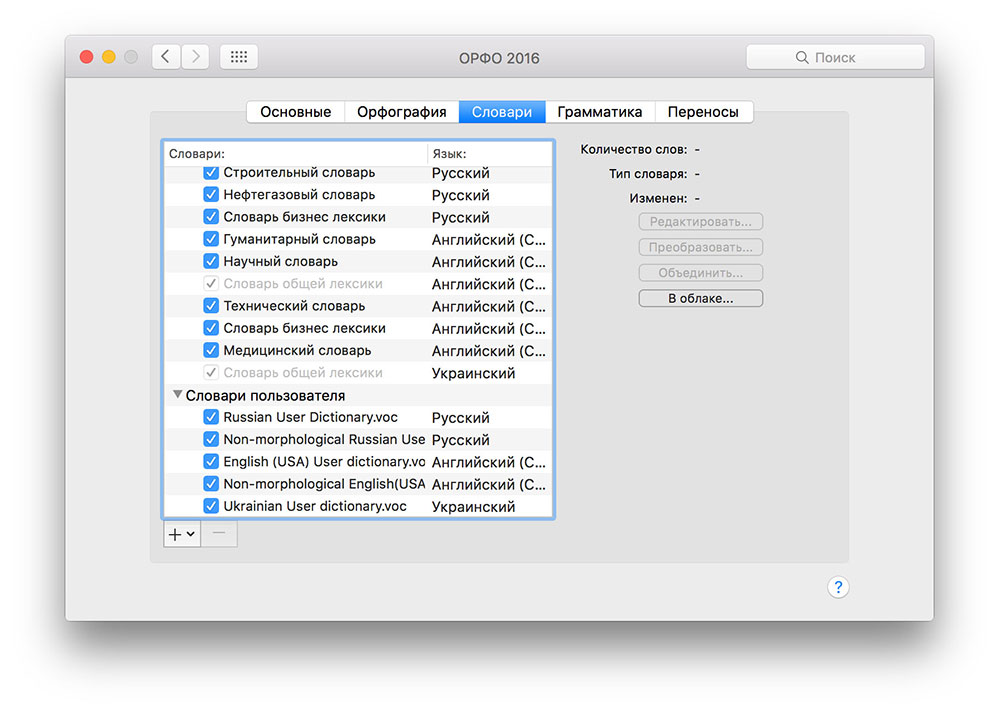This screenshot has width=1000, height=710.
Task: Click the Объединить... button
Action: 700,273
